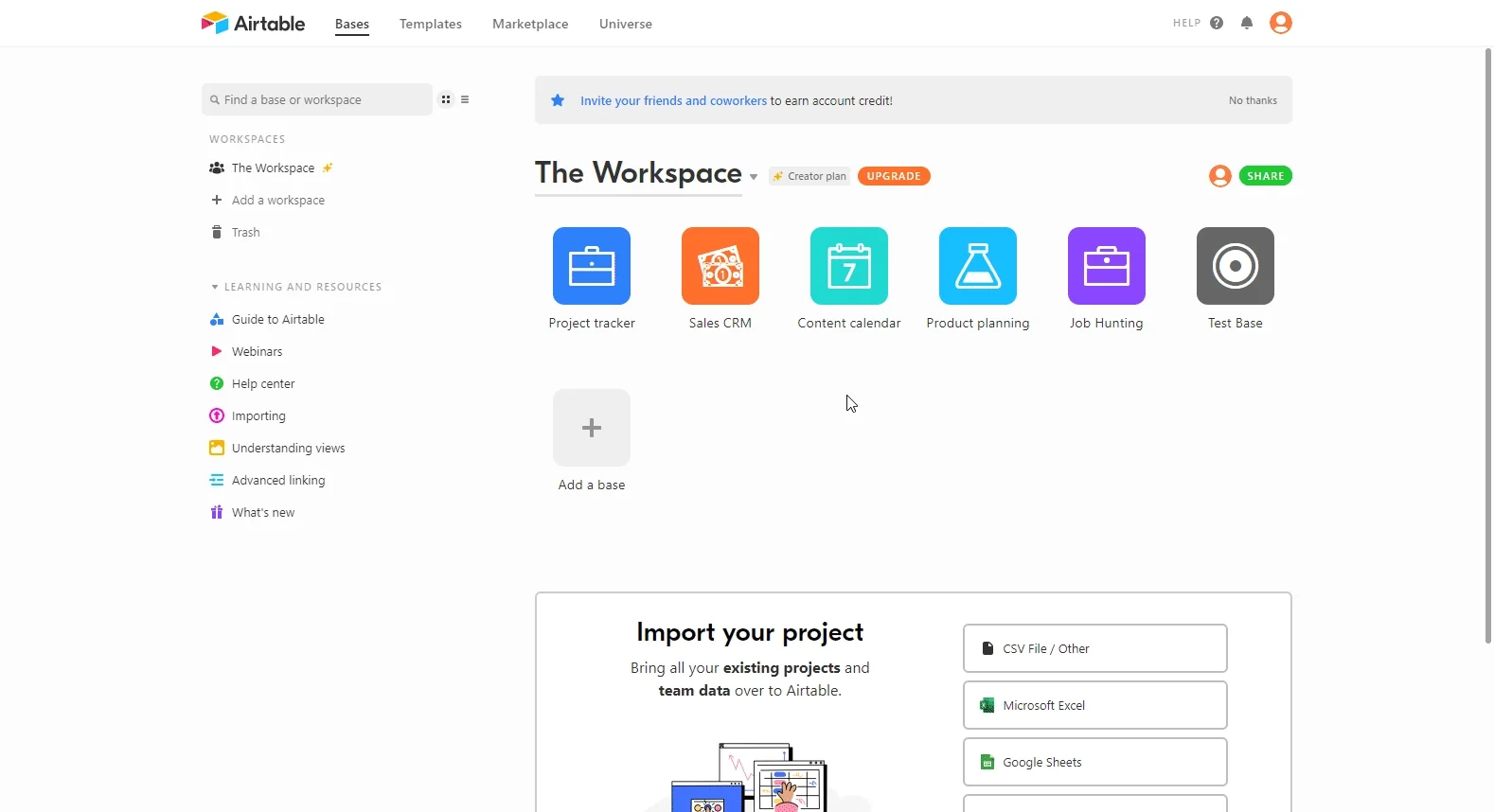Click the Airtable logo
1494x812 pixels.
click(253, 23)
